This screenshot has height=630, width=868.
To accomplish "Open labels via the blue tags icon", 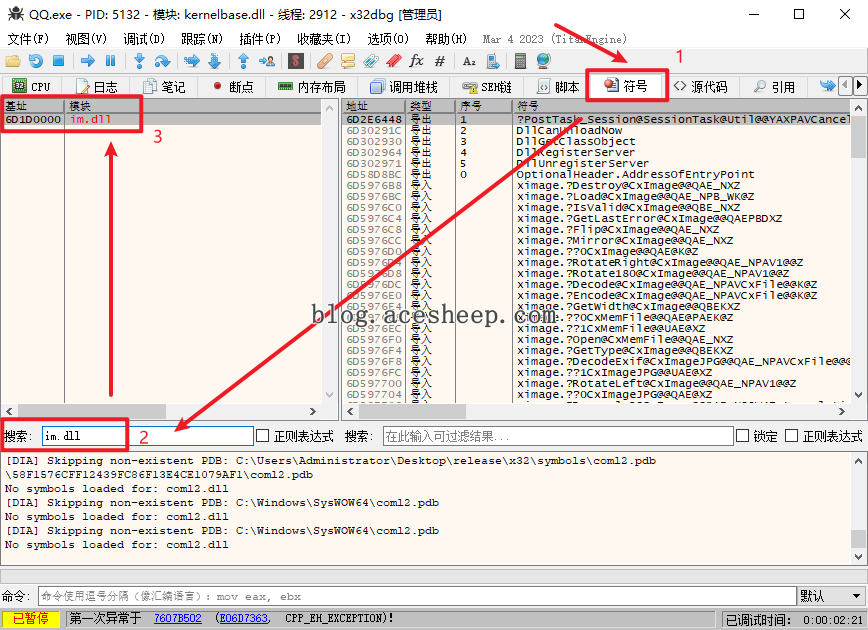I will [371, 61].
